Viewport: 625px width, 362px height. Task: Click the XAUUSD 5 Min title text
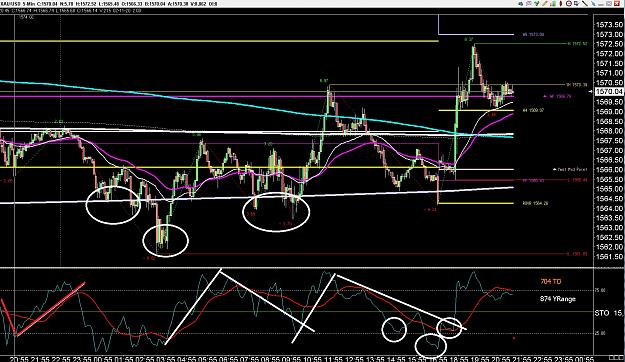point(17,4)
